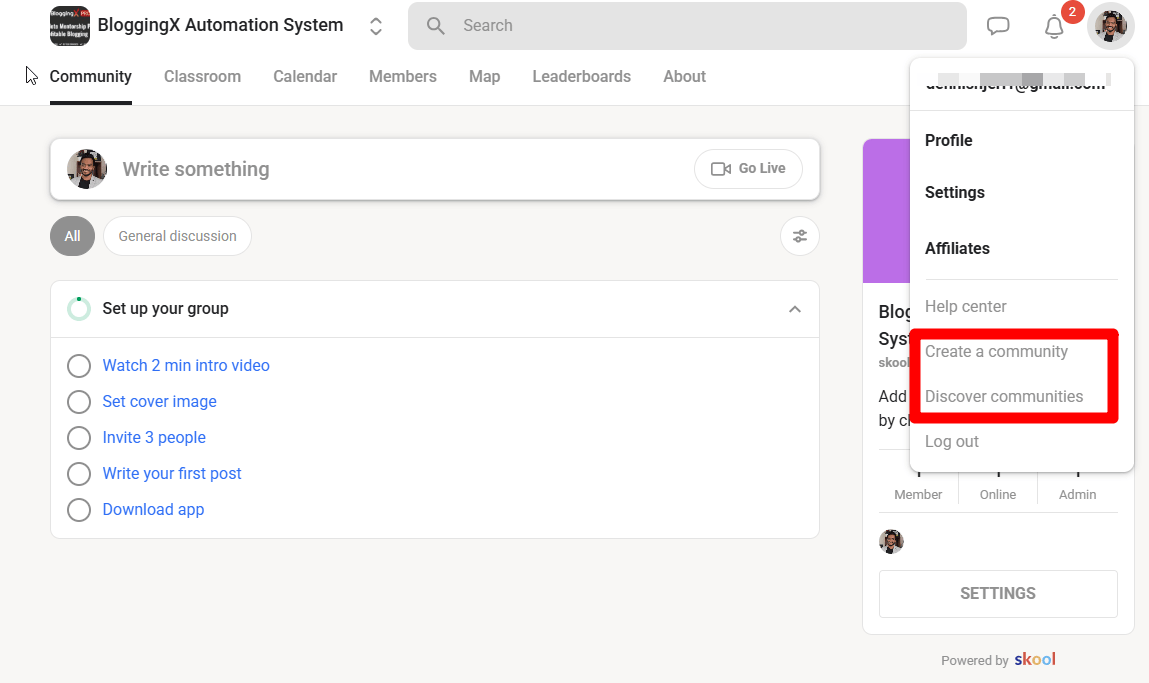
Task: Check the Invite 3 people circle
Action: [x=79, y=438]
